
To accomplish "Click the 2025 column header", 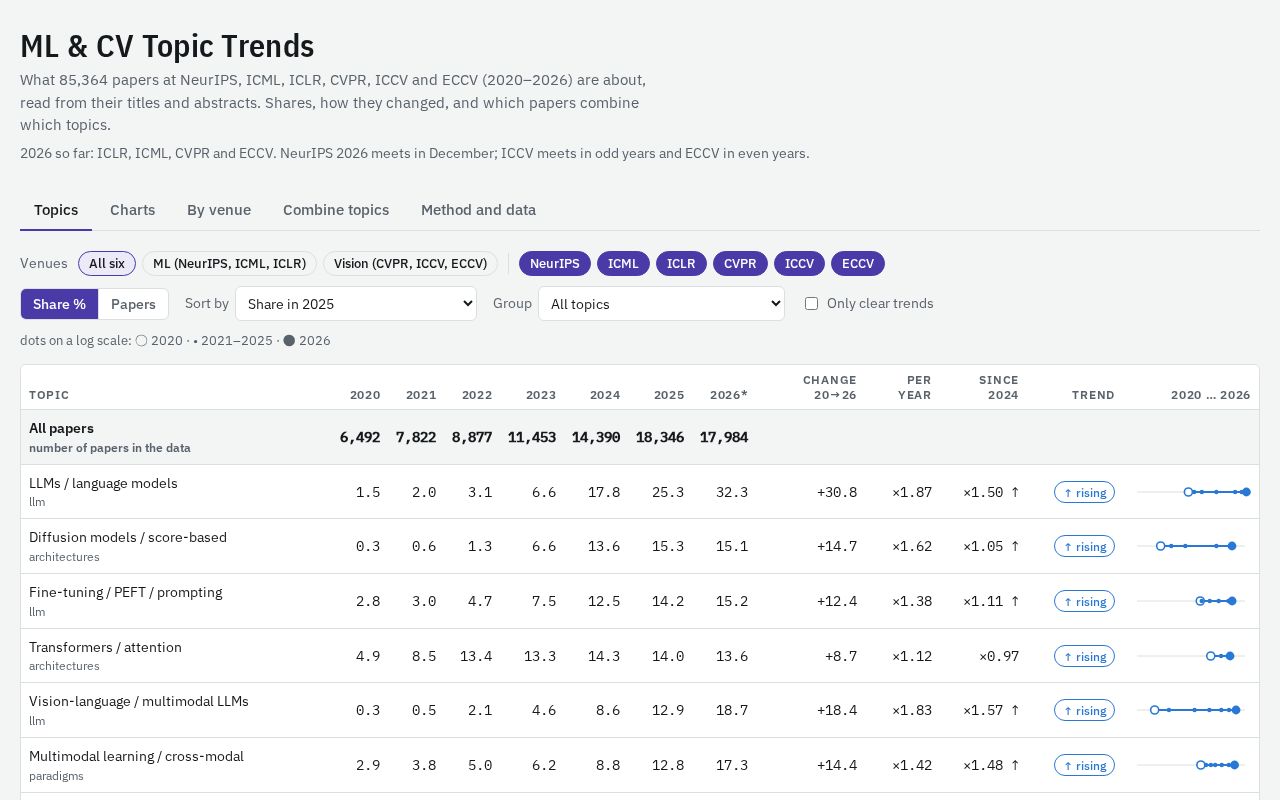I will click(669, 395).
